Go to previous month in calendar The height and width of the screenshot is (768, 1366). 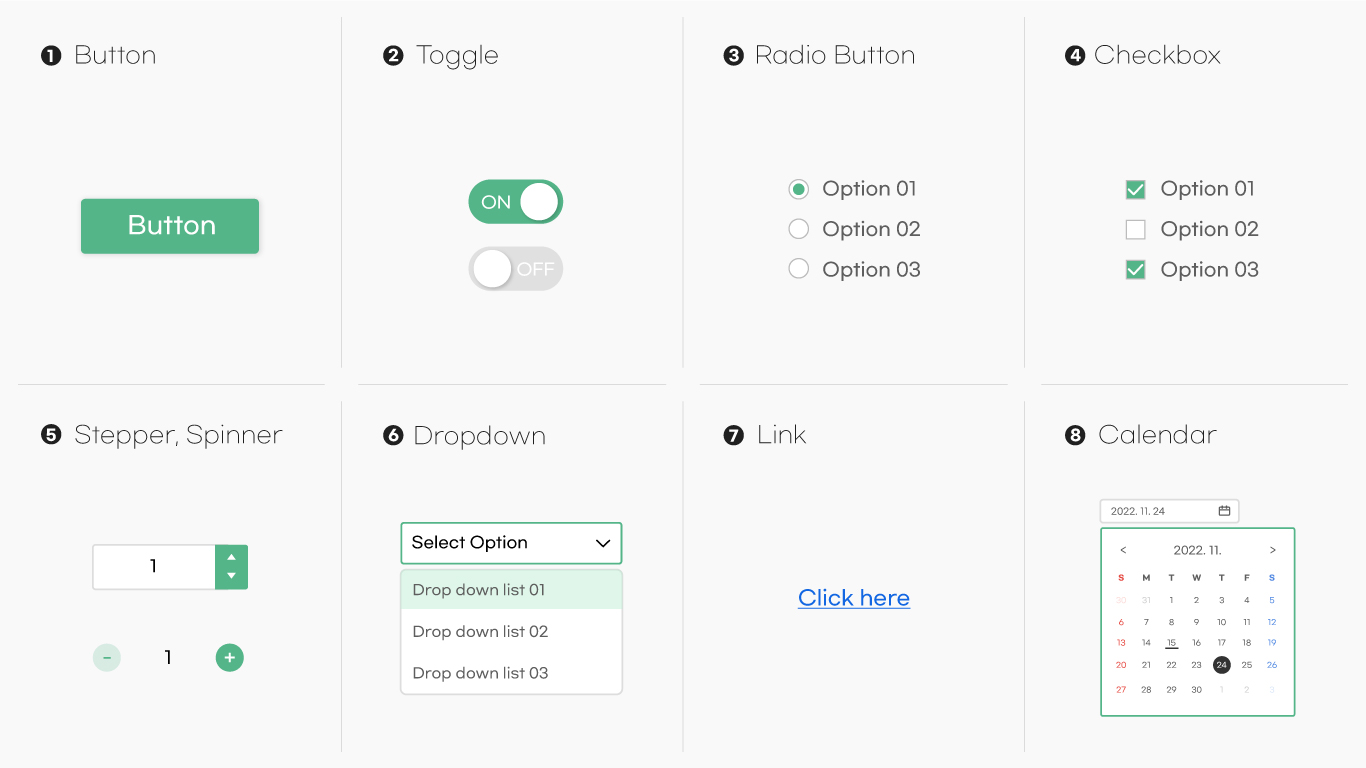pos(1123,550)
